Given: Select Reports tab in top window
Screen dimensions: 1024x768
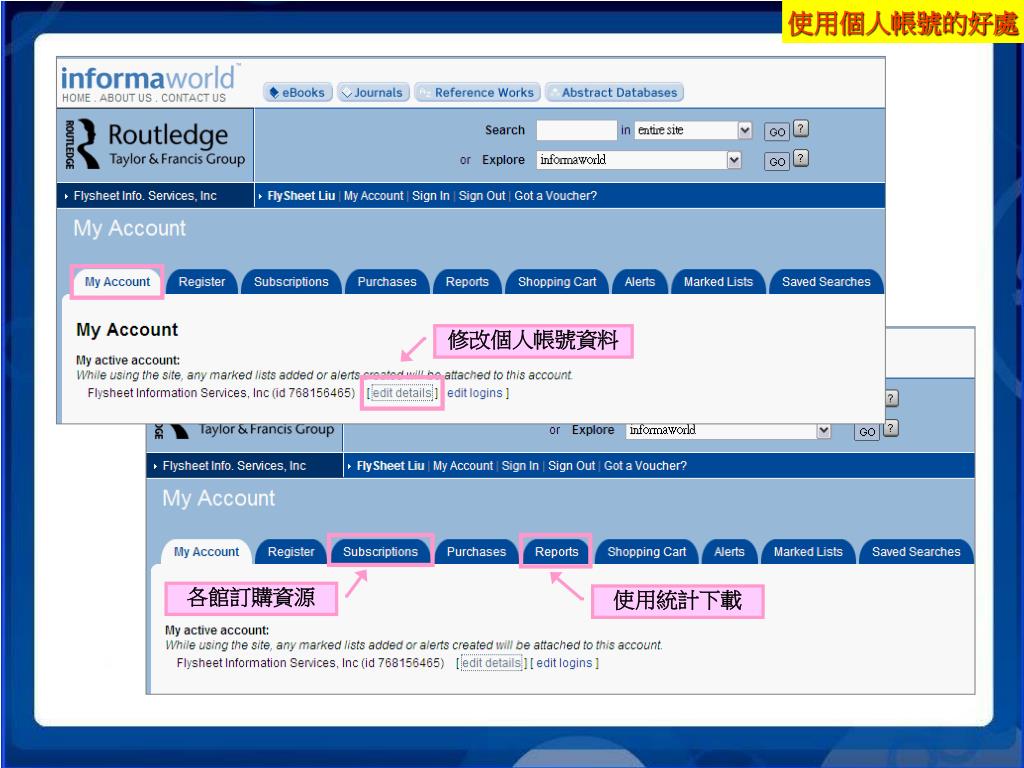Looking at the screenshot, I should 467,282.
